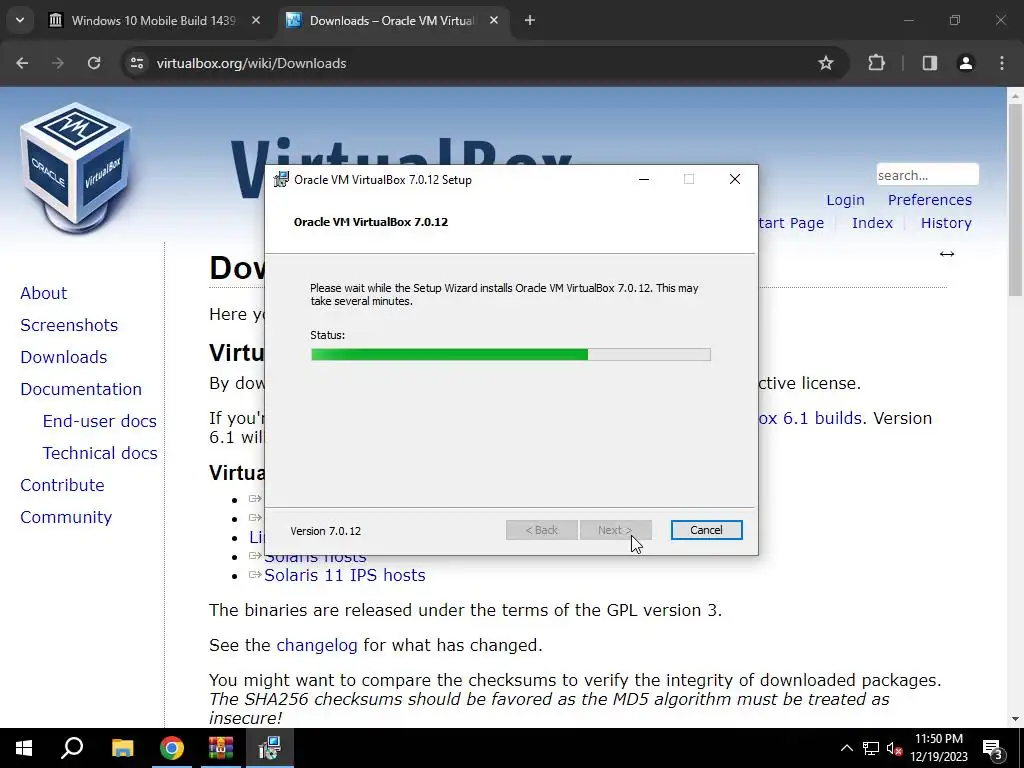This screenshot has height=768, width=1024.
Task: Open Downloads in sidebar
Action: pyautogui.click(x=63, y=357)
